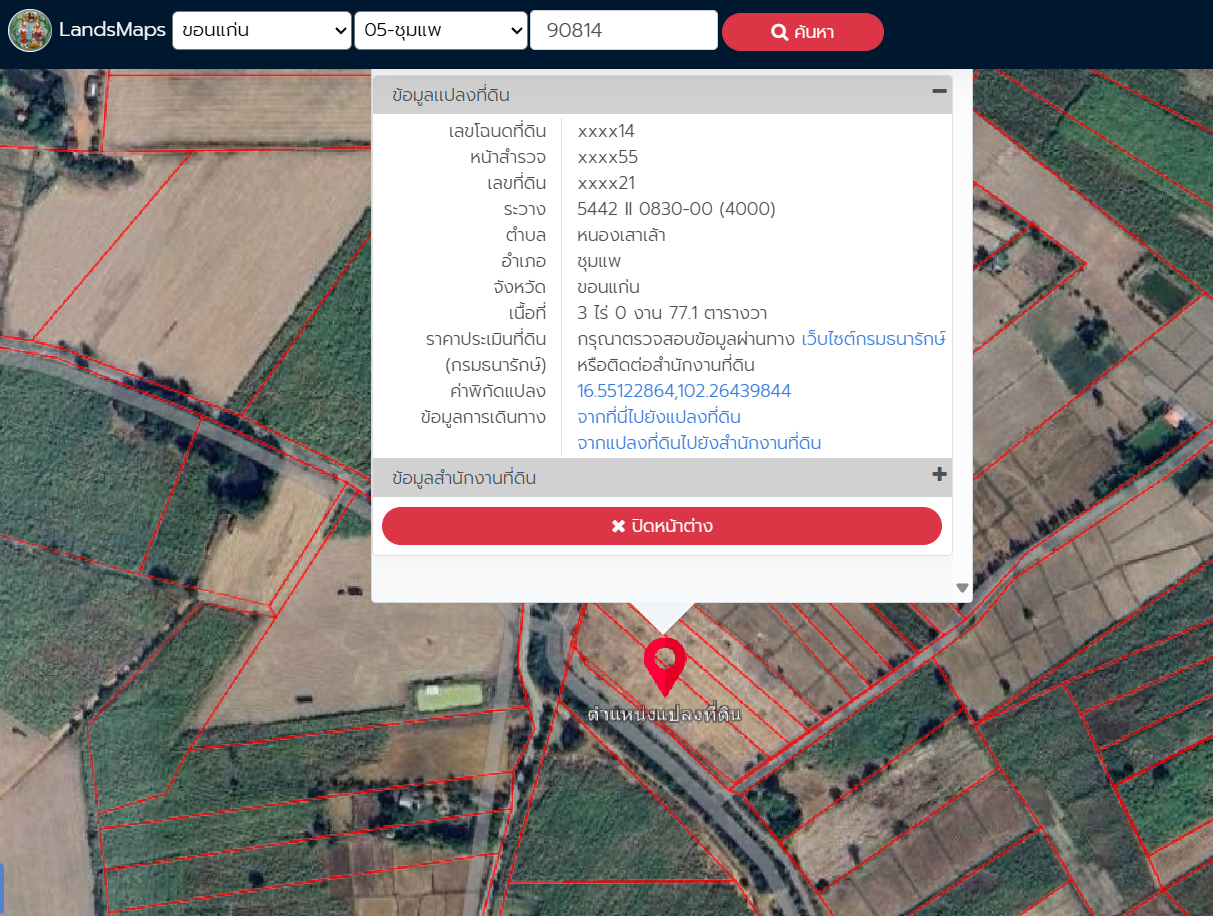
Task: Open the province dropdown showing ขอนแก่น
Action: (261, 31)
